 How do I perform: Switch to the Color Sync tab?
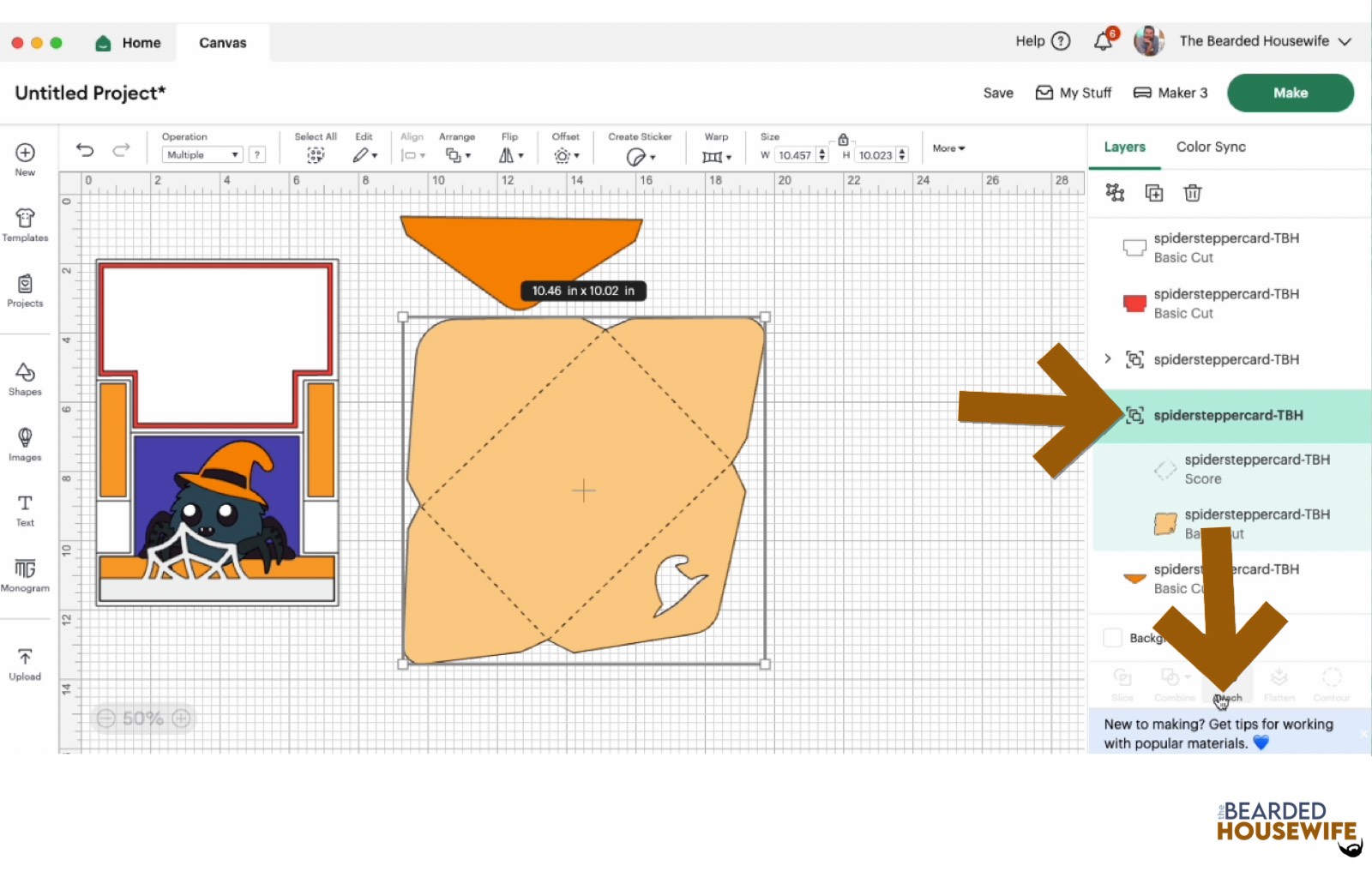pos(1211,147)
